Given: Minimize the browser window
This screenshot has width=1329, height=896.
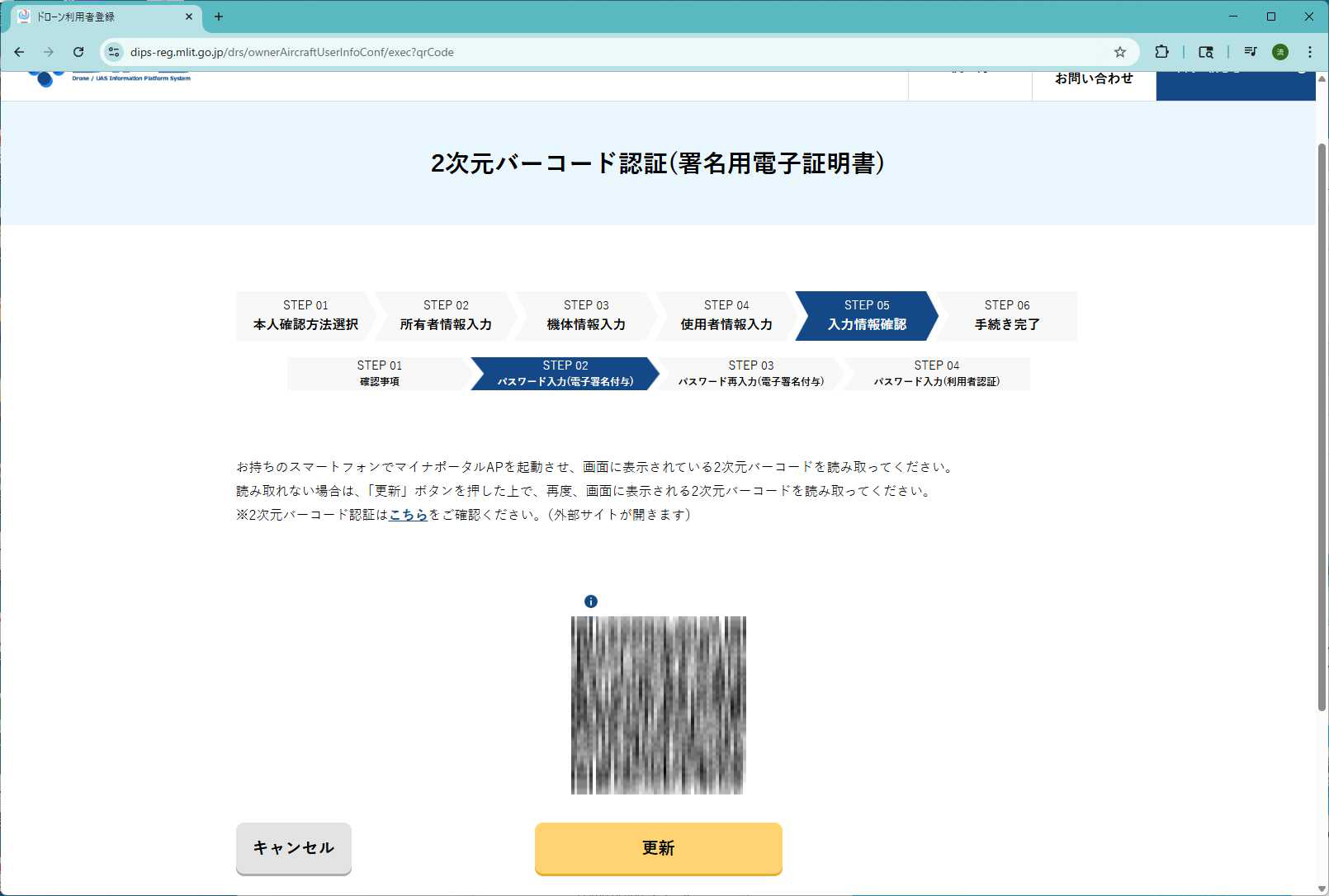Looking at the screenshot, I should coord(1233,17).
